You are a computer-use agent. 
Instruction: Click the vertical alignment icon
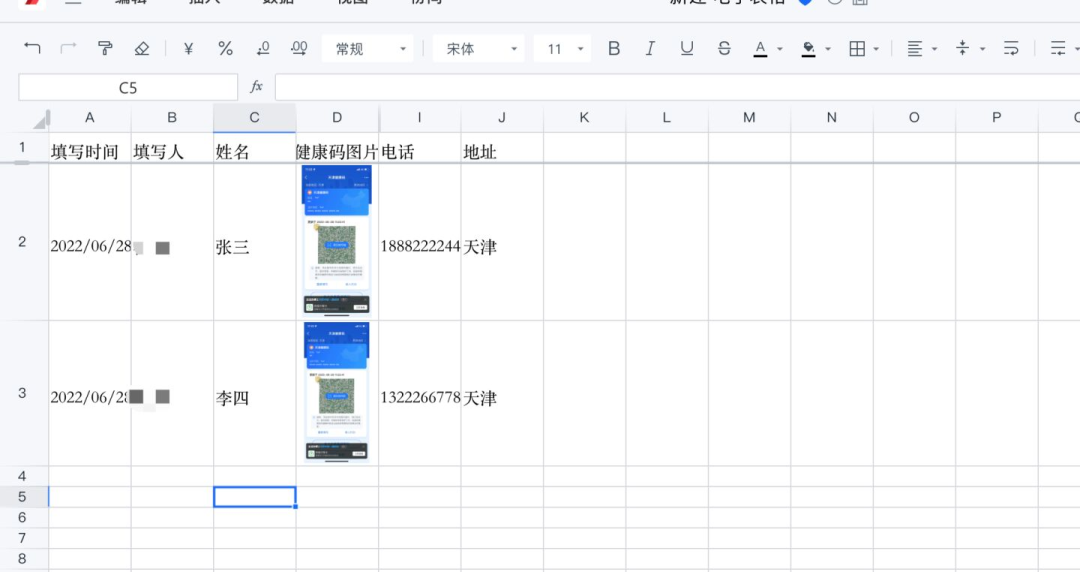(963, 48)
